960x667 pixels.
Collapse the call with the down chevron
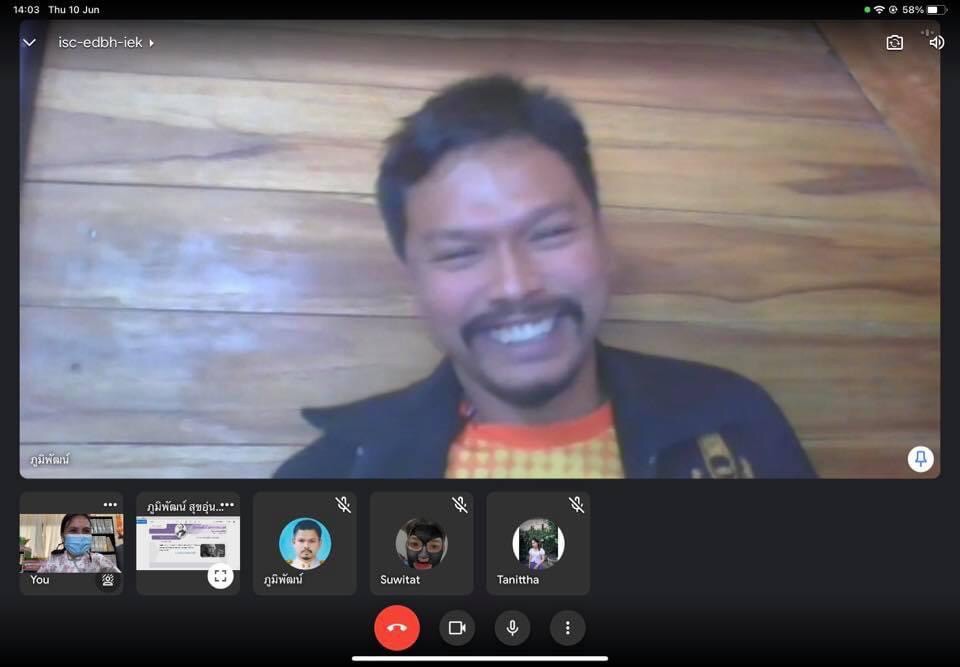pyautogui.click(x=29, y=43)
